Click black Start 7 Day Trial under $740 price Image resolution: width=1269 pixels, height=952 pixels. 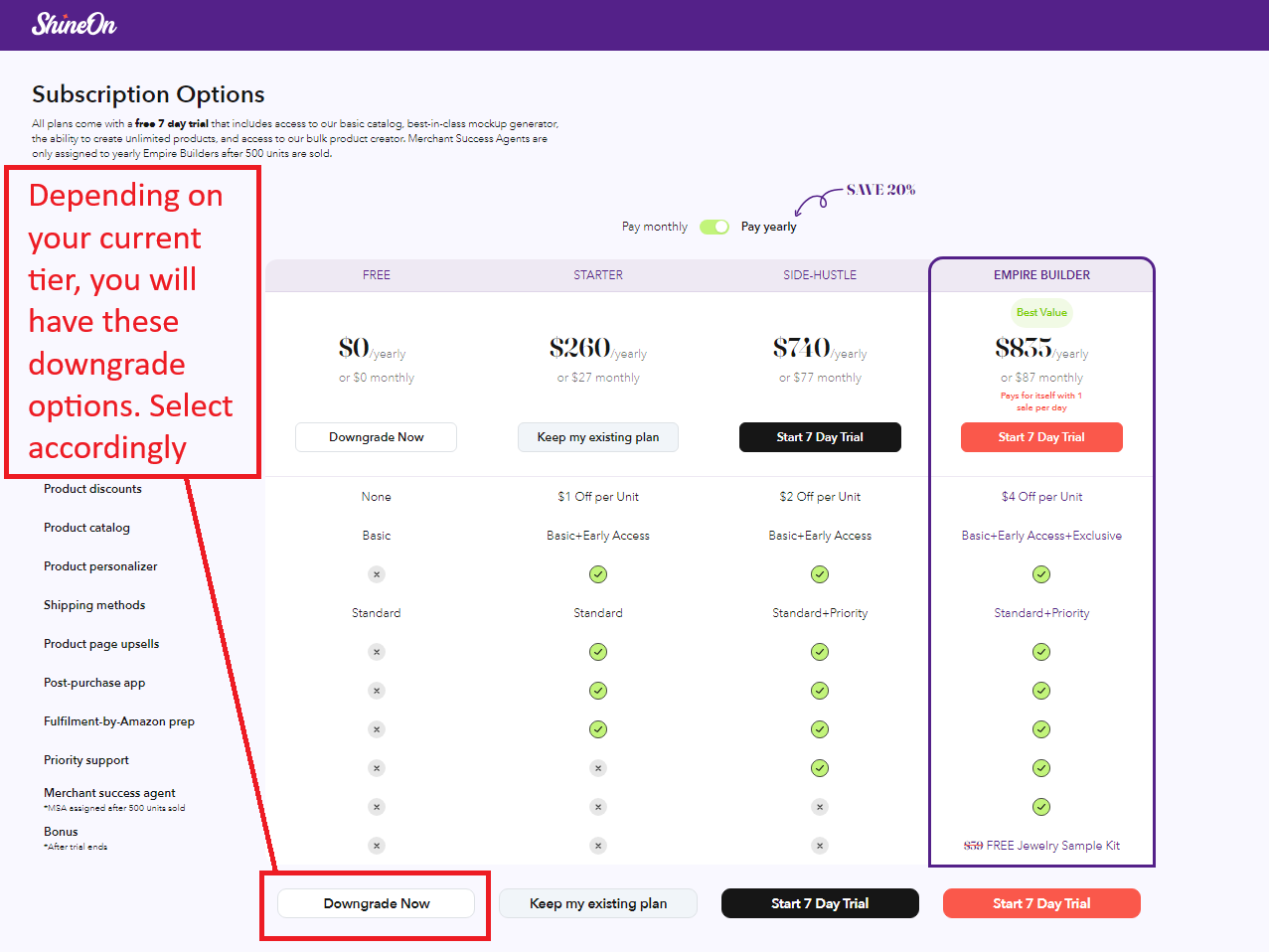820,437
